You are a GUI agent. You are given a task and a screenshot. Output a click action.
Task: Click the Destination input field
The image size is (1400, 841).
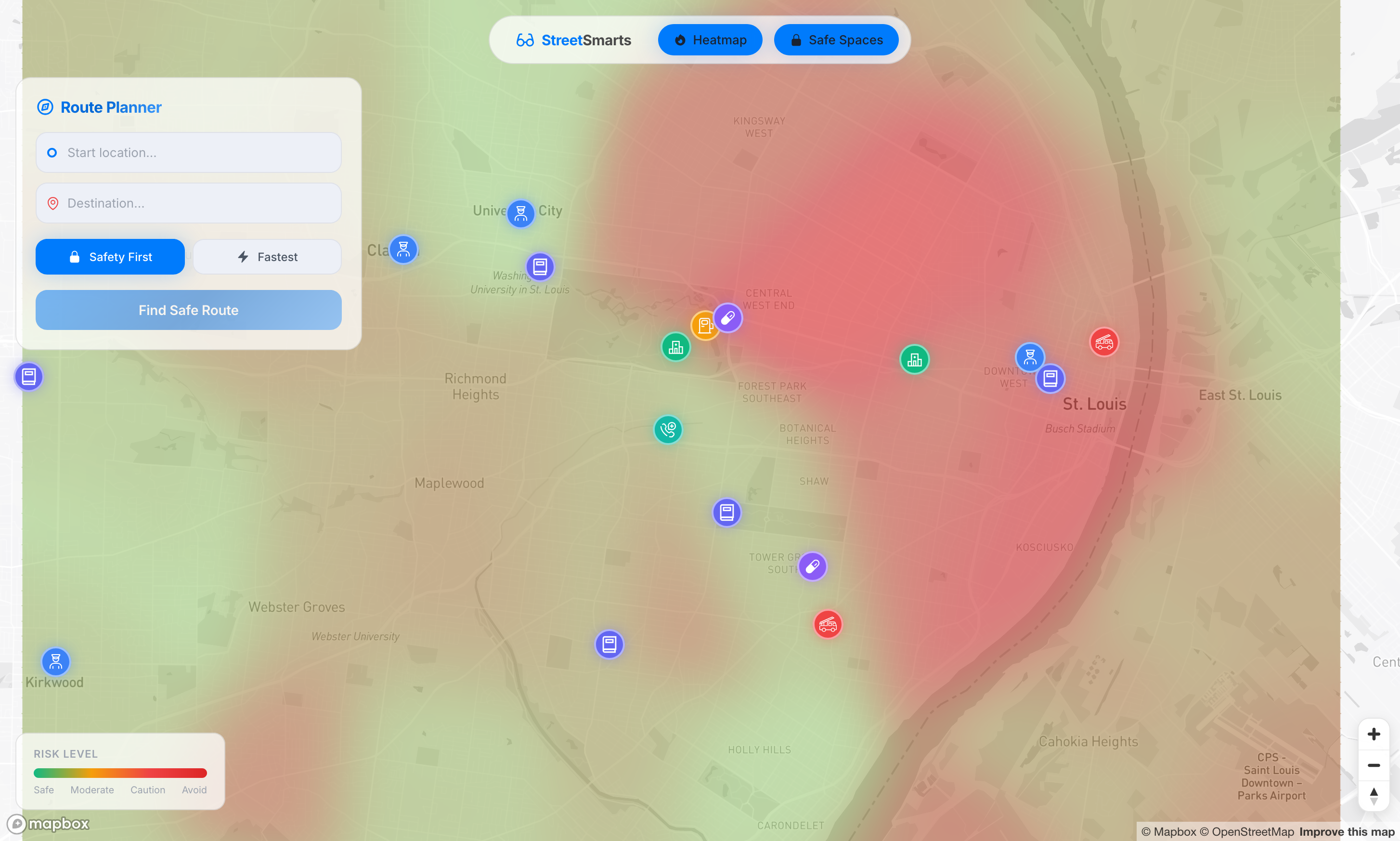coord(189,203)
